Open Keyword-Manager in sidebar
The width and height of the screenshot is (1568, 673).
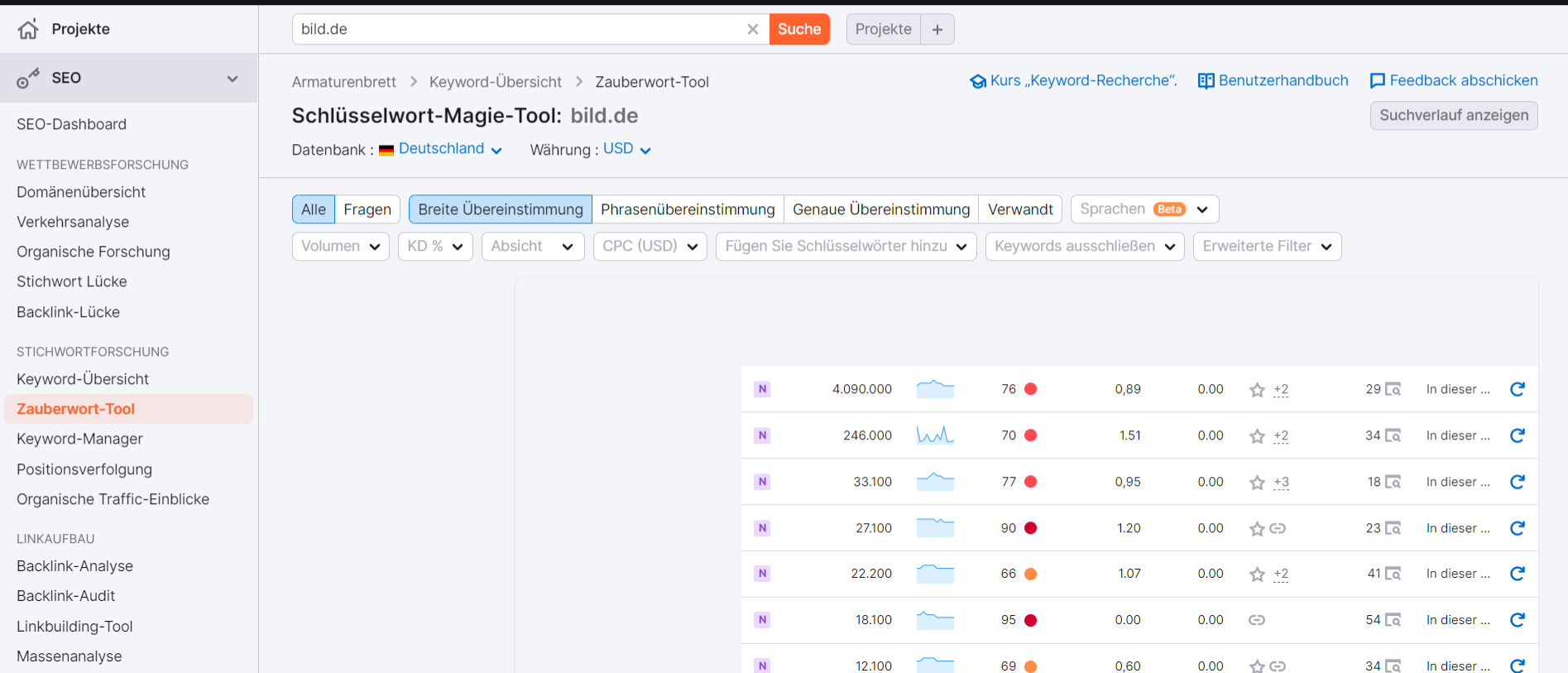(x=79, y=439)
